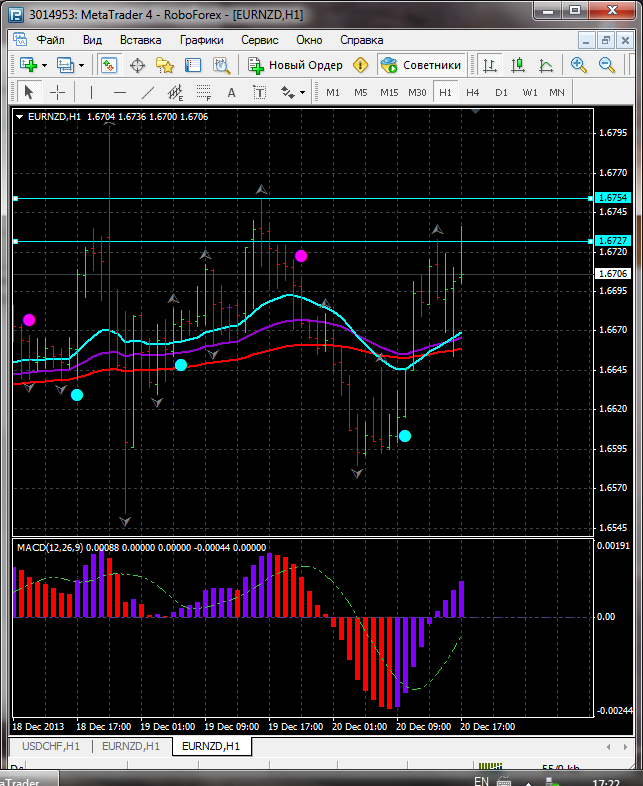Image resolution: width=643 pixels, height=786 pixels.
Task: Open the Profiles dropdown arrow
Action: pyautogui.click(x=82, y=65)
